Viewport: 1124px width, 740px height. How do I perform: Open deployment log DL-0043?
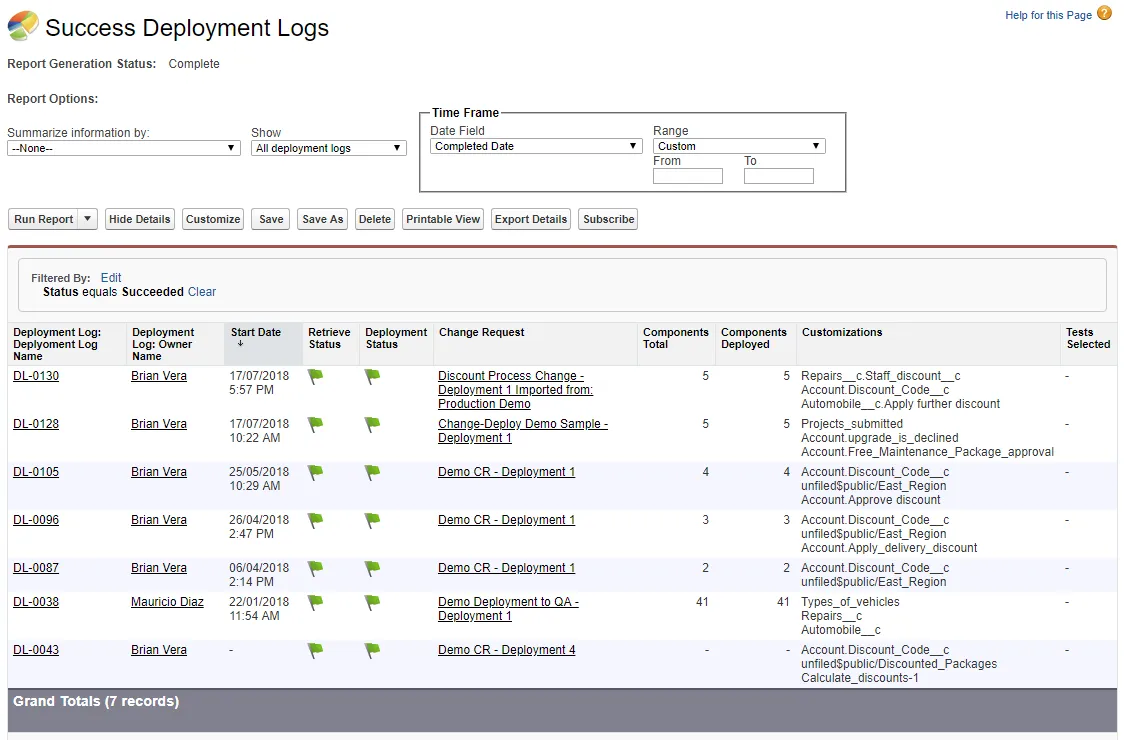(36, 650)
